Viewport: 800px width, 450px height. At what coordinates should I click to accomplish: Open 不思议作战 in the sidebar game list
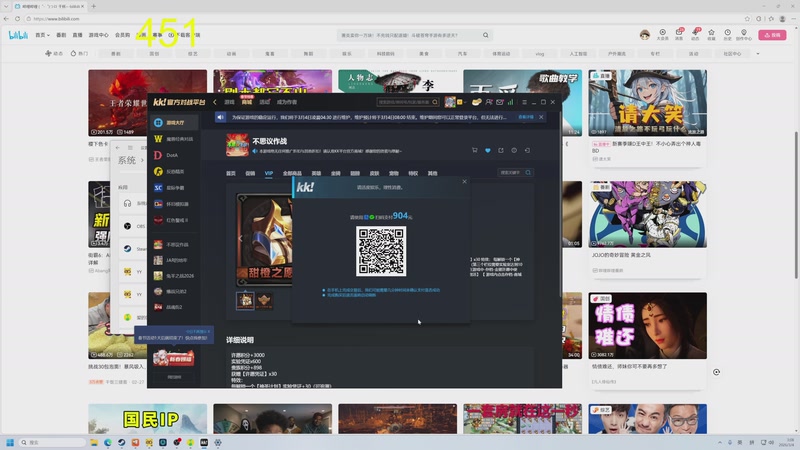tap(173, 245)
